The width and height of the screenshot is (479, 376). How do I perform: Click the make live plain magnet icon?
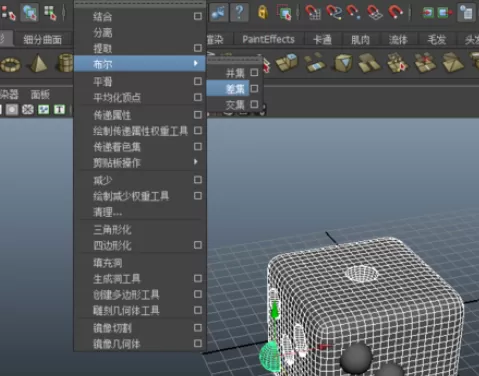[x=396, y=12]
